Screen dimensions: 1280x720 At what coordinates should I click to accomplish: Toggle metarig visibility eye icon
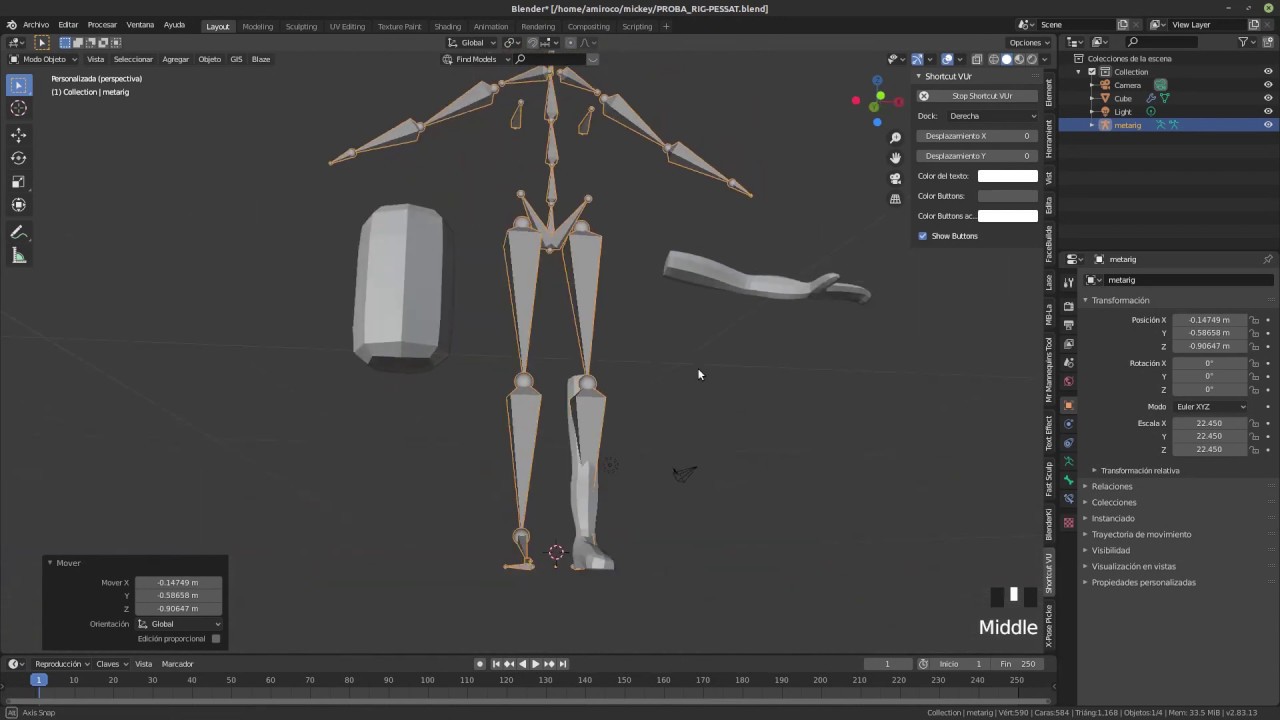click(1268, 125)
